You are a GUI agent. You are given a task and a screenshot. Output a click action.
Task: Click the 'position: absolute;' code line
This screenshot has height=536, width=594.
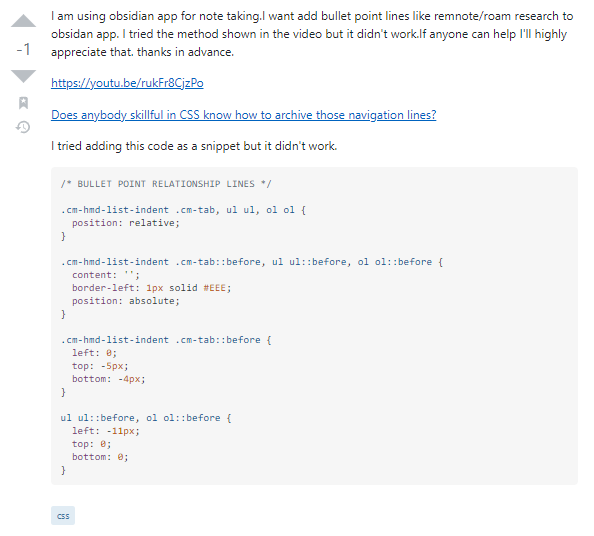coord(126,301)
